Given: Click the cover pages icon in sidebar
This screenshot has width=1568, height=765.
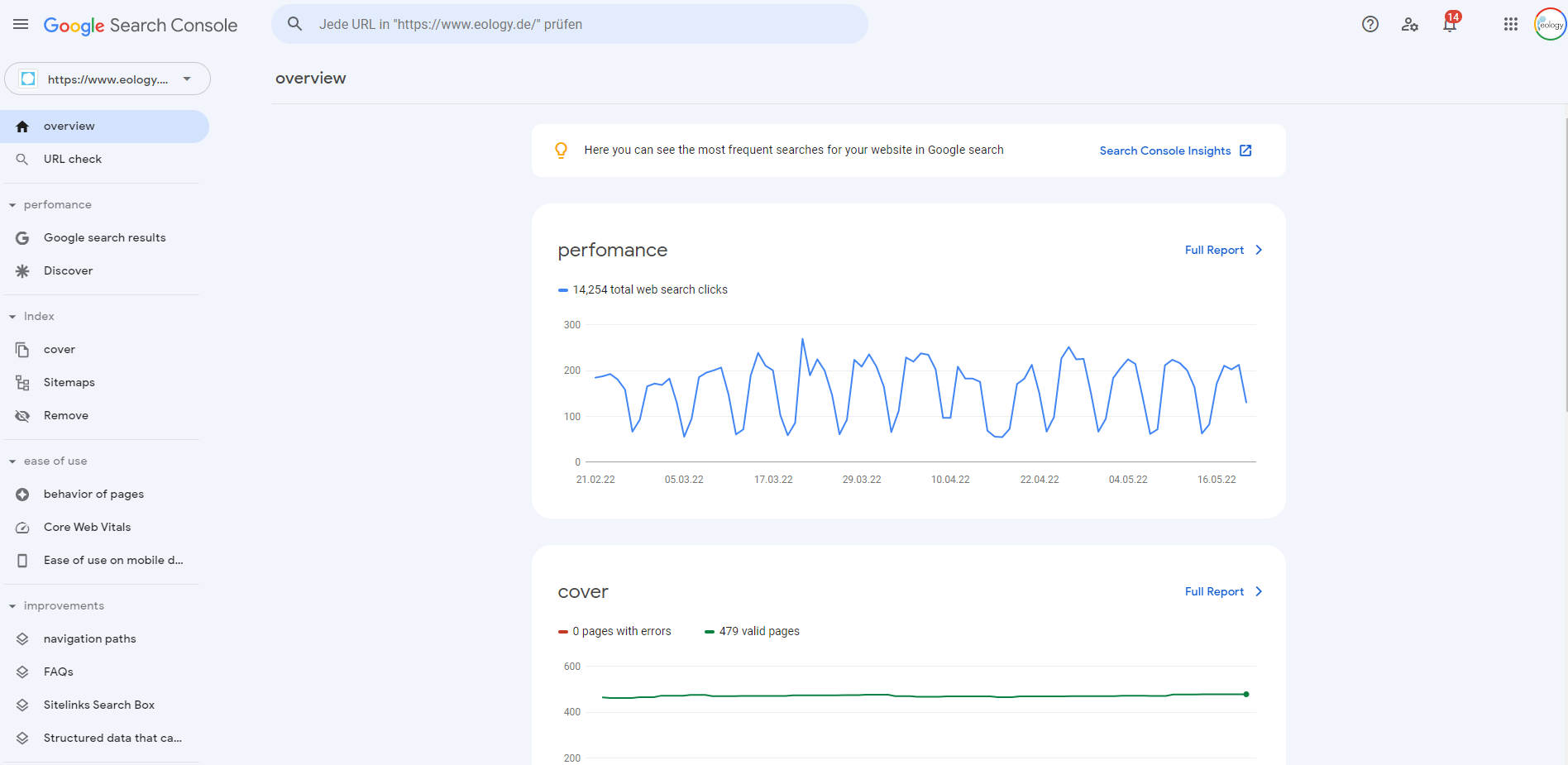Looking at the screenshot, I should [x=22, y=350].
